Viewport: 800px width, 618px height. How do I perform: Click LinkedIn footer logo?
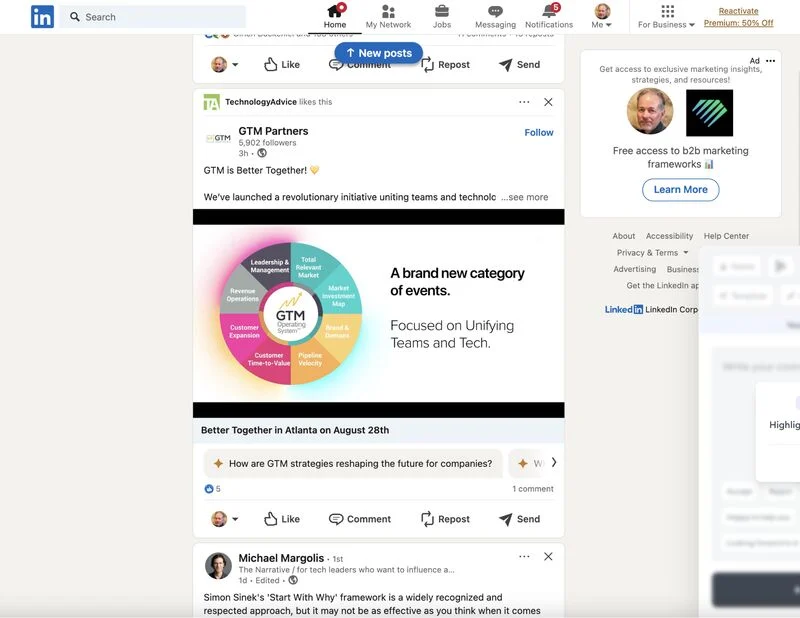pos(623,309)
